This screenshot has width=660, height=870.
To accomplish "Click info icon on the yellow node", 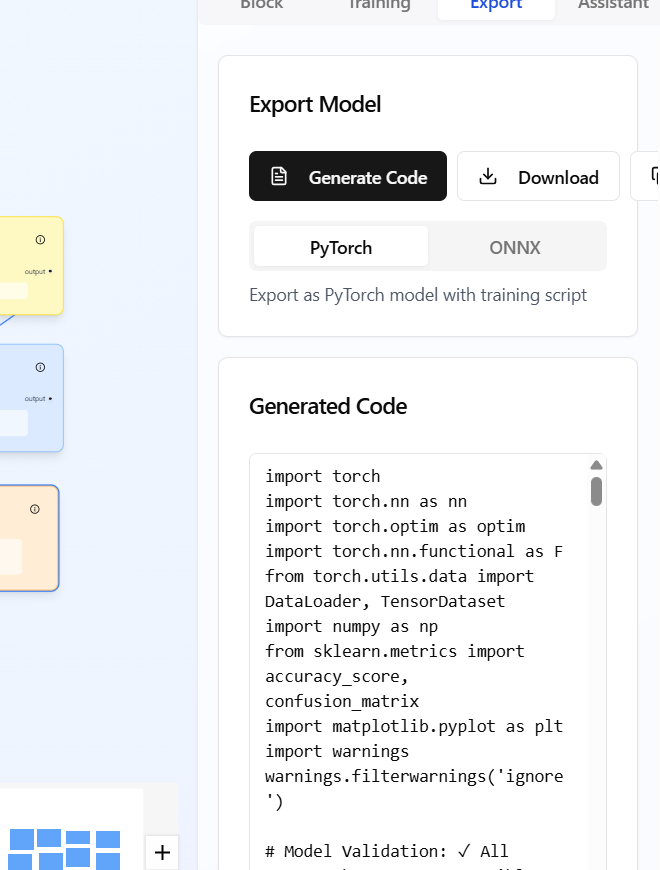I will point(40,240).
